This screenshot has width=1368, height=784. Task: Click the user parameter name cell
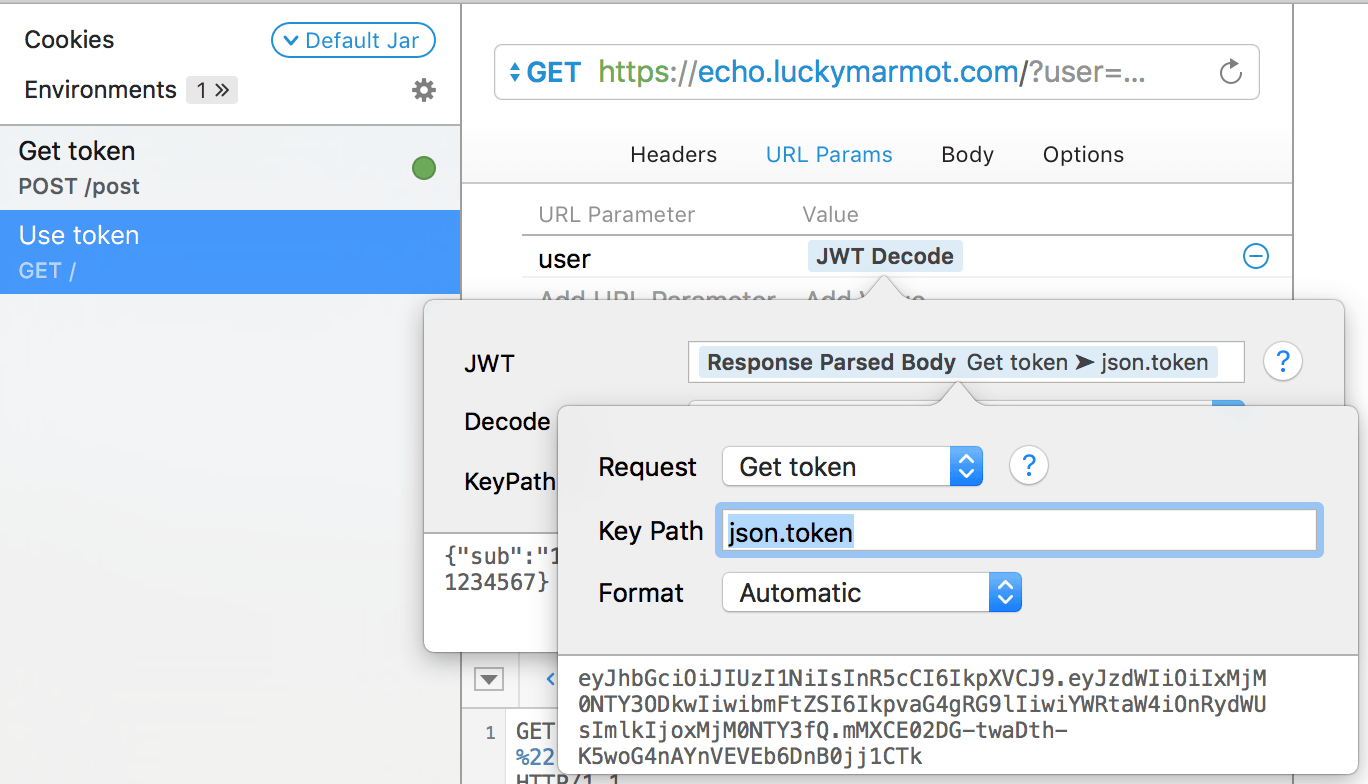click(564, 259)
